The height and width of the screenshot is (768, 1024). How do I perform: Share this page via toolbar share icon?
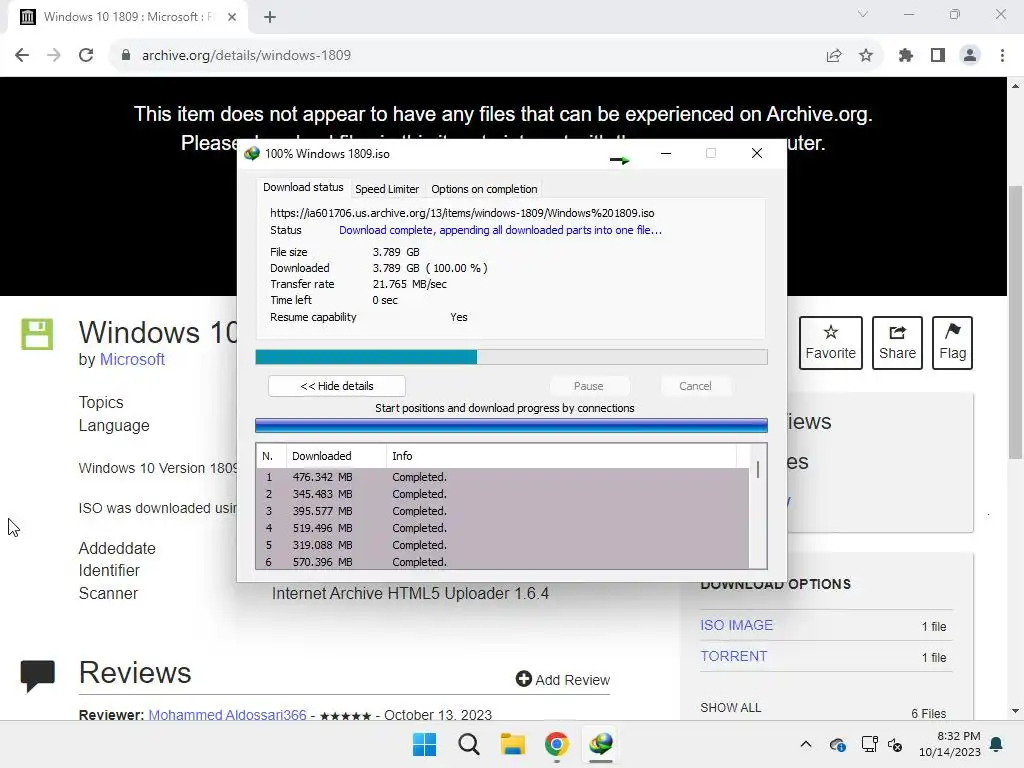833,56
